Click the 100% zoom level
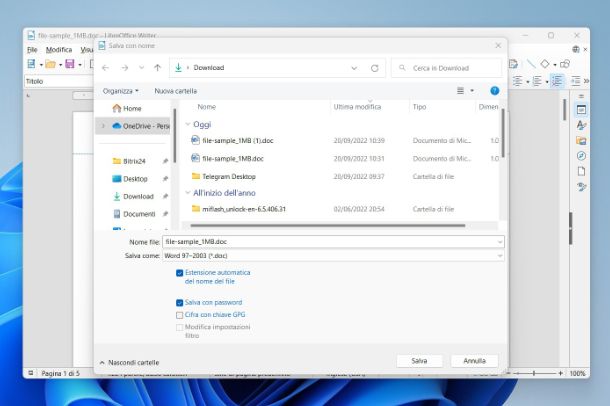Viewport: 610px width, 406px height. 577,373
